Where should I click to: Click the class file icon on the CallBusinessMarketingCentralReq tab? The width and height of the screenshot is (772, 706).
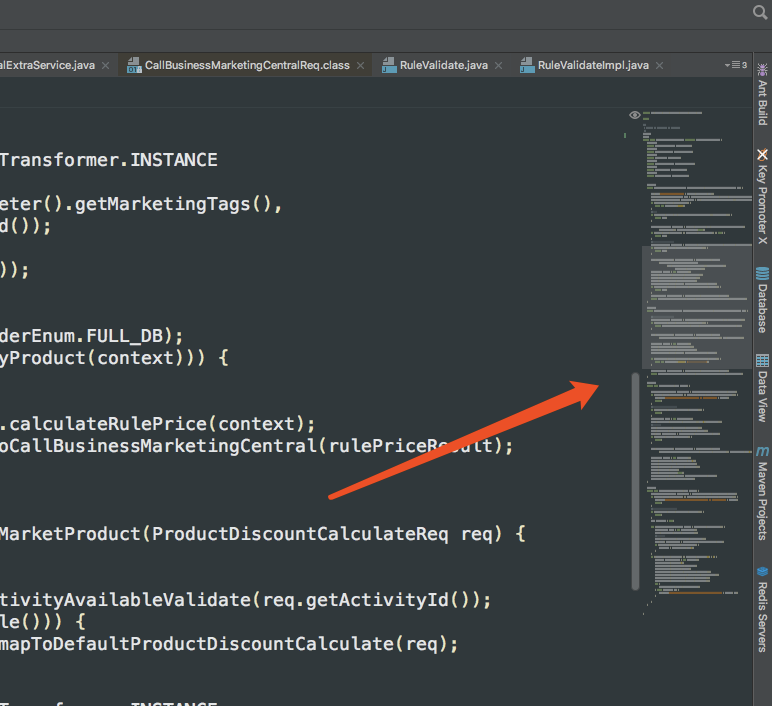(134, 65)
